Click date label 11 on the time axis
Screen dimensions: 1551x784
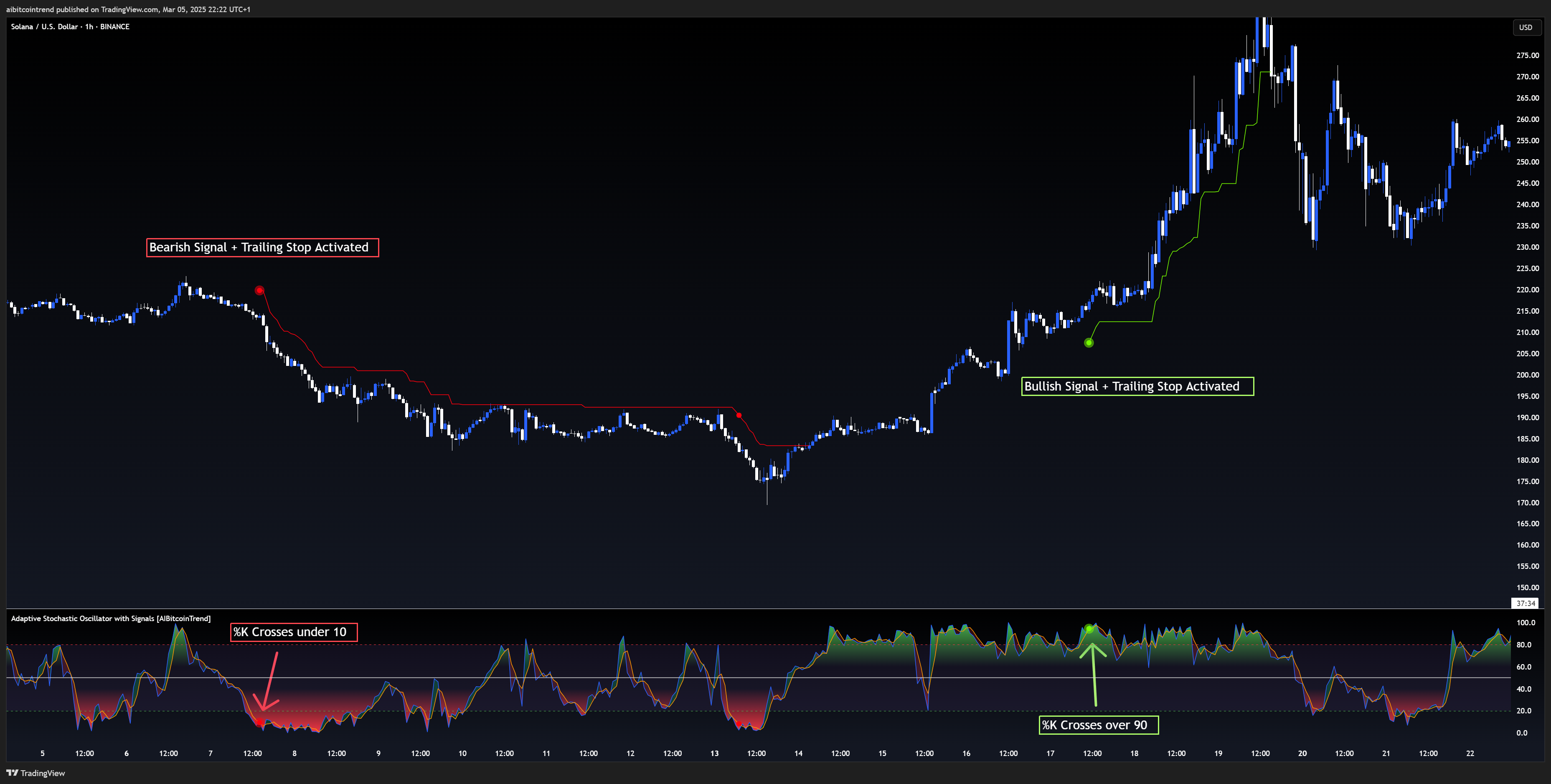(x=546, y=753)
